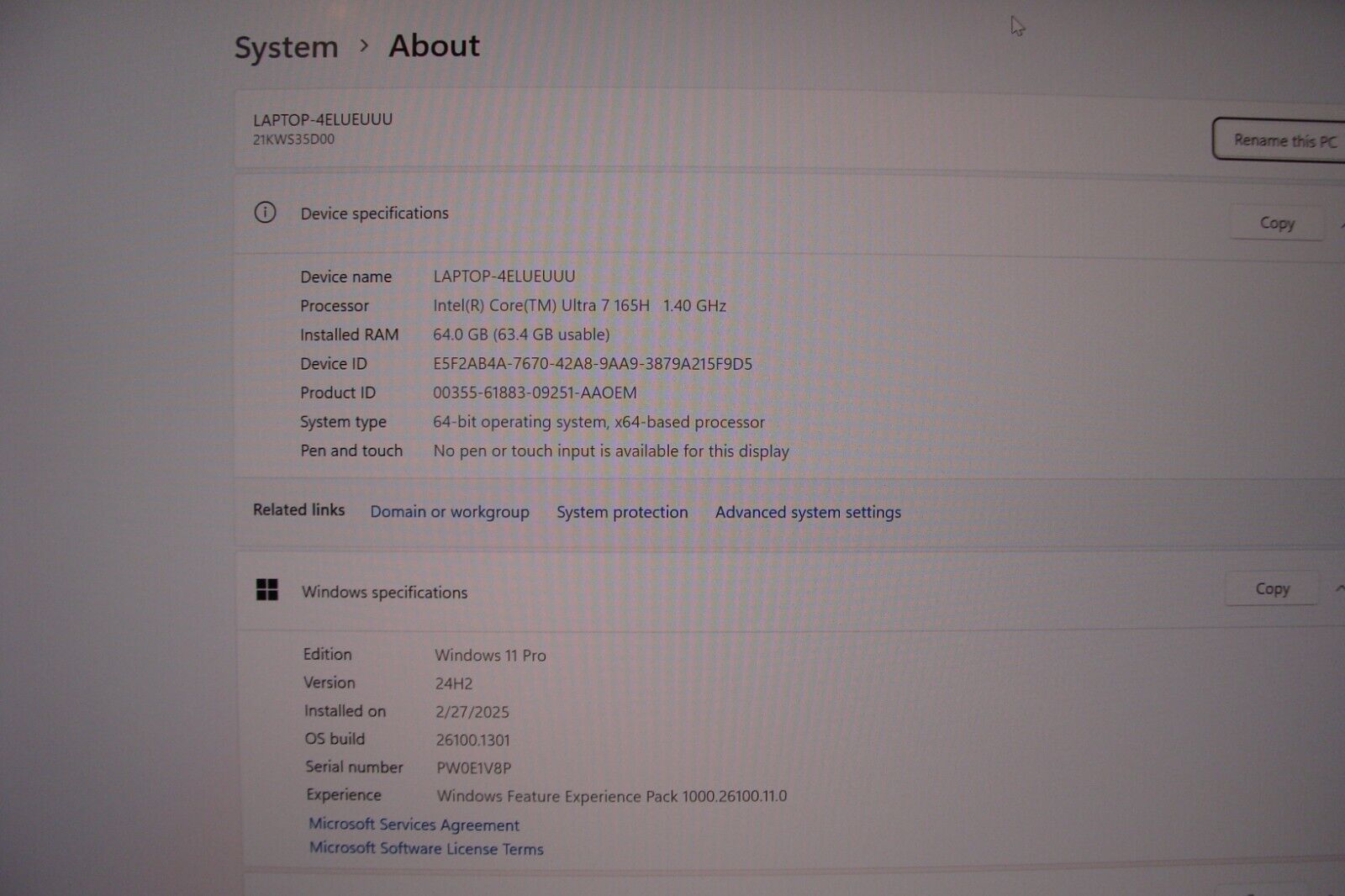Click the System type value 64-bit operating system
Screen dimensions: 1345x896
pyautogui.click(x=599, y=422)
